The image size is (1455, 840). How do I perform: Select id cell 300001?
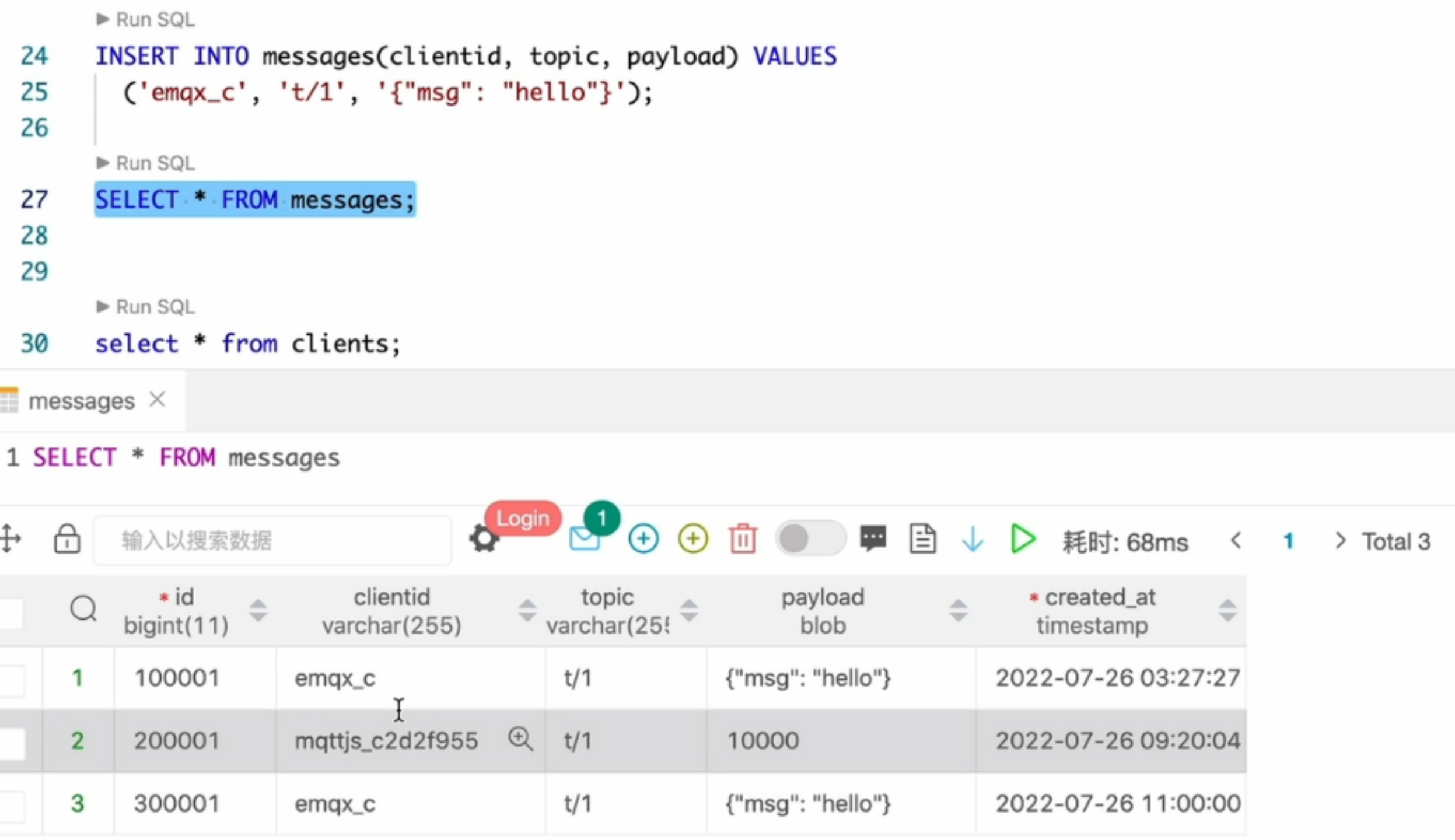[x=195, y=804]
